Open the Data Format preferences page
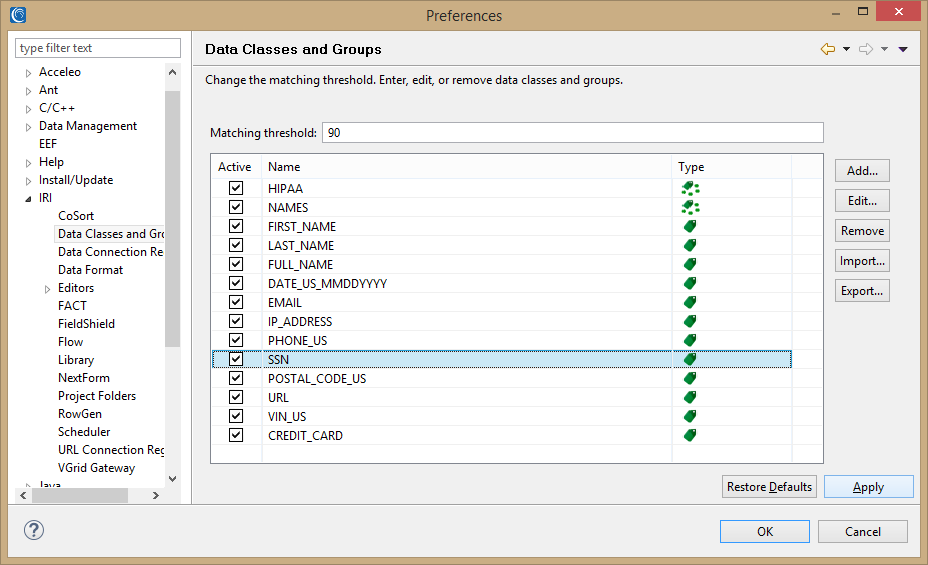Screen dimensions: 928x565 click(91, 270)
